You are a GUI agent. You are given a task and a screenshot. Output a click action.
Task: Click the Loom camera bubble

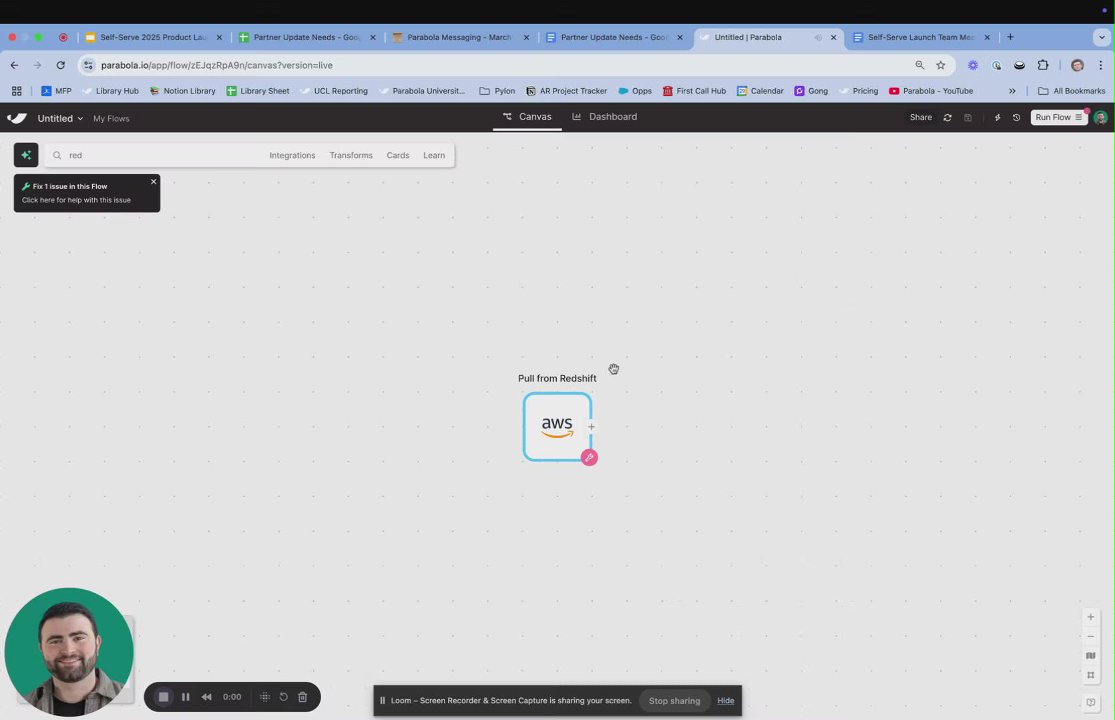[x=69, y=652]
